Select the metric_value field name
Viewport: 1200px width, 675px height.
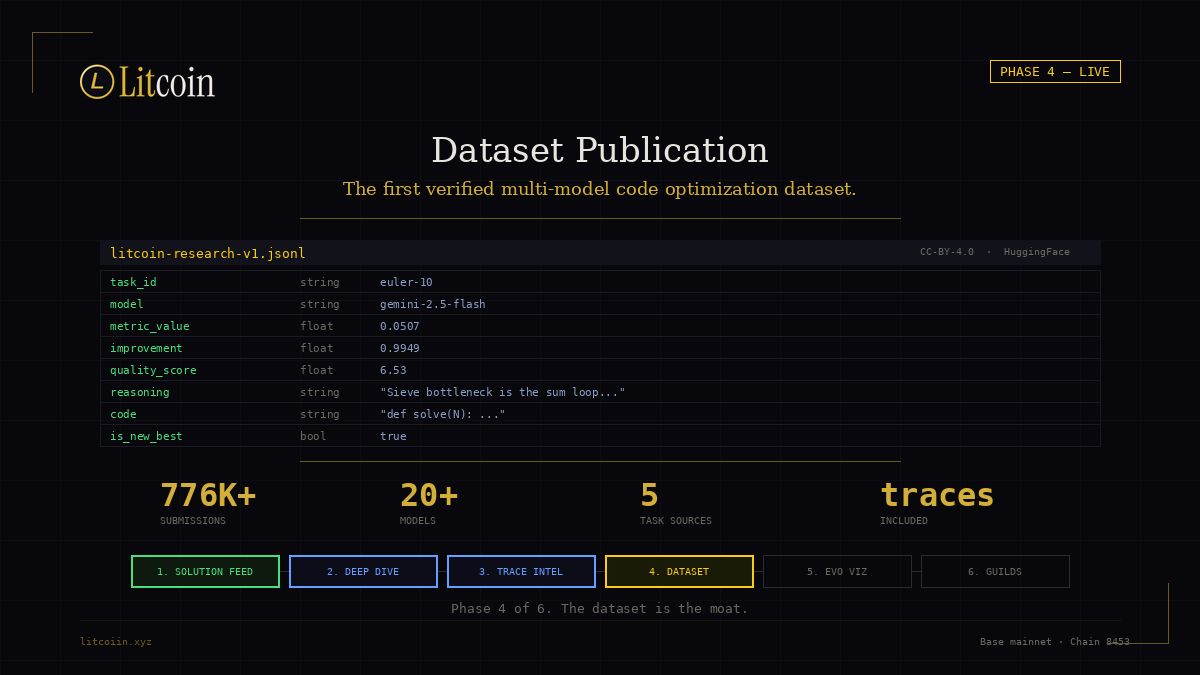pyautogui.click(x=150, y=326)
